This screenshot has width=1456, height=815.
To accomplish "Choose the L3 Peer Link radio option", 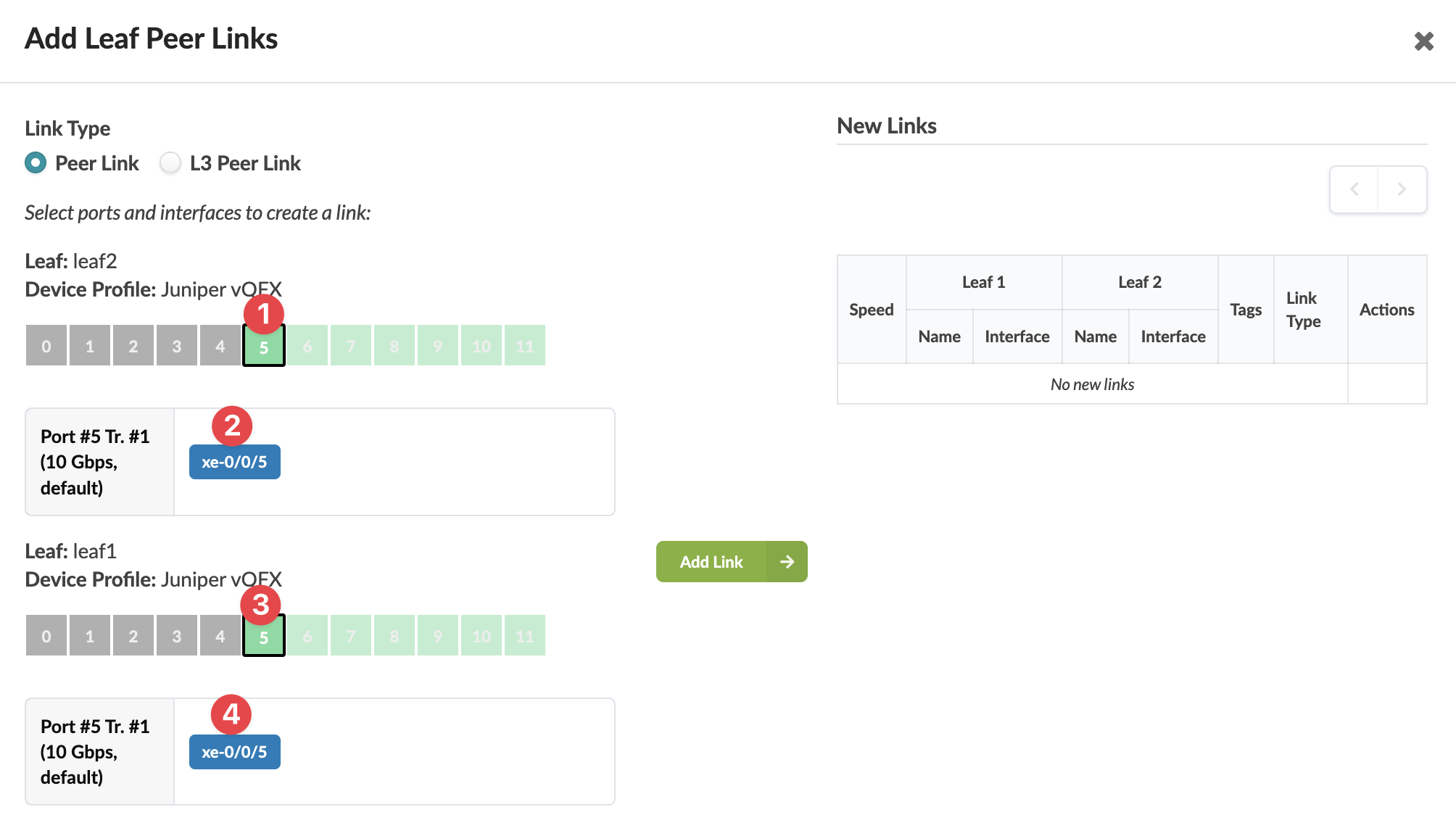I will [x=170, y=163].
